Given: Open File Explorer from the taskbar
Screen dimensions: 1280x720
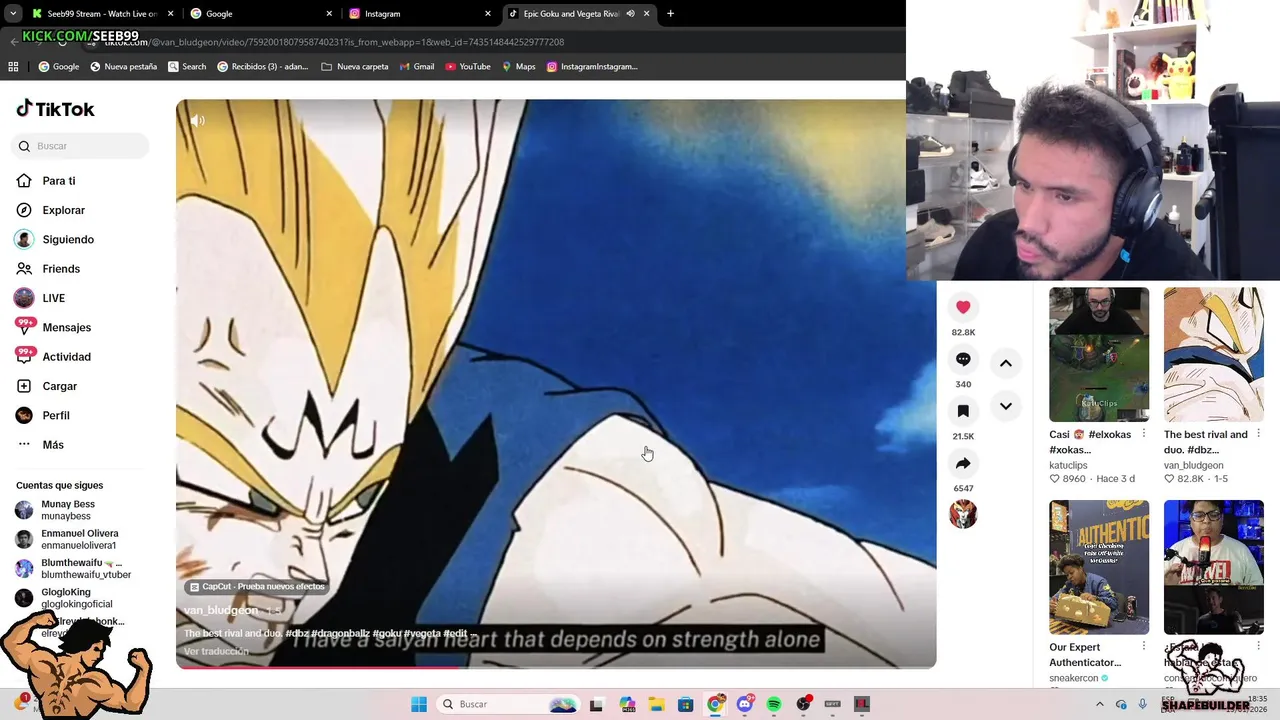Looking at the screenshot, I should point(656,704).
